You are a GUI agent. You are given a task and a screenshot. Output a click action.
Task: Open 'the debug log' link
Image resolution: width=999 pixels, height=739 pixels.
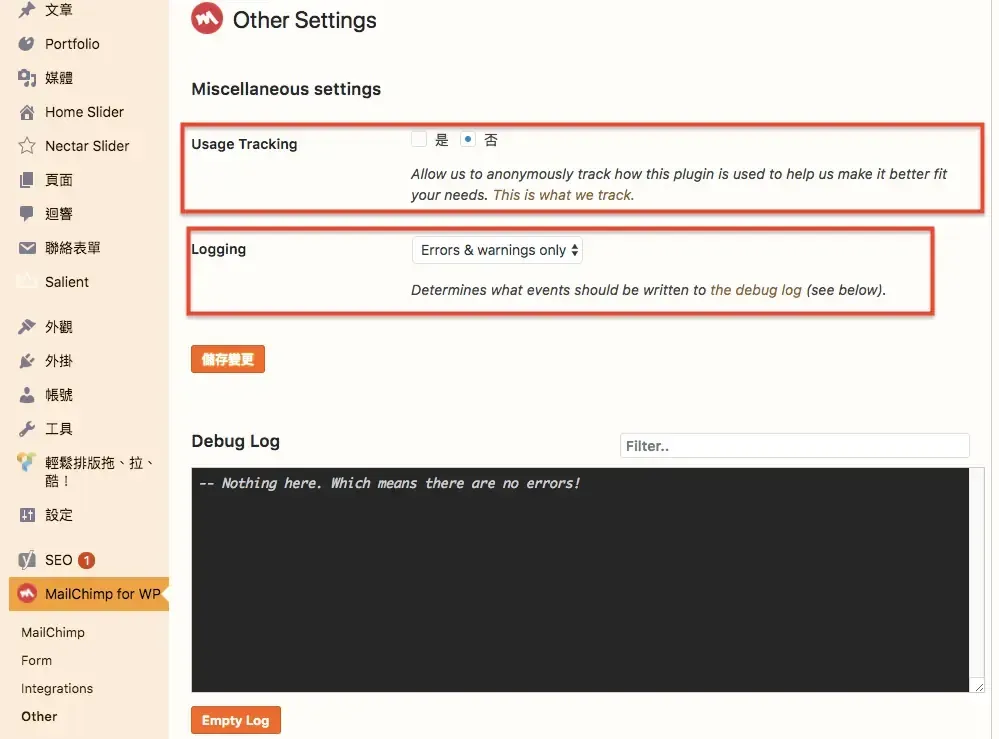click(x=756, y=290)
